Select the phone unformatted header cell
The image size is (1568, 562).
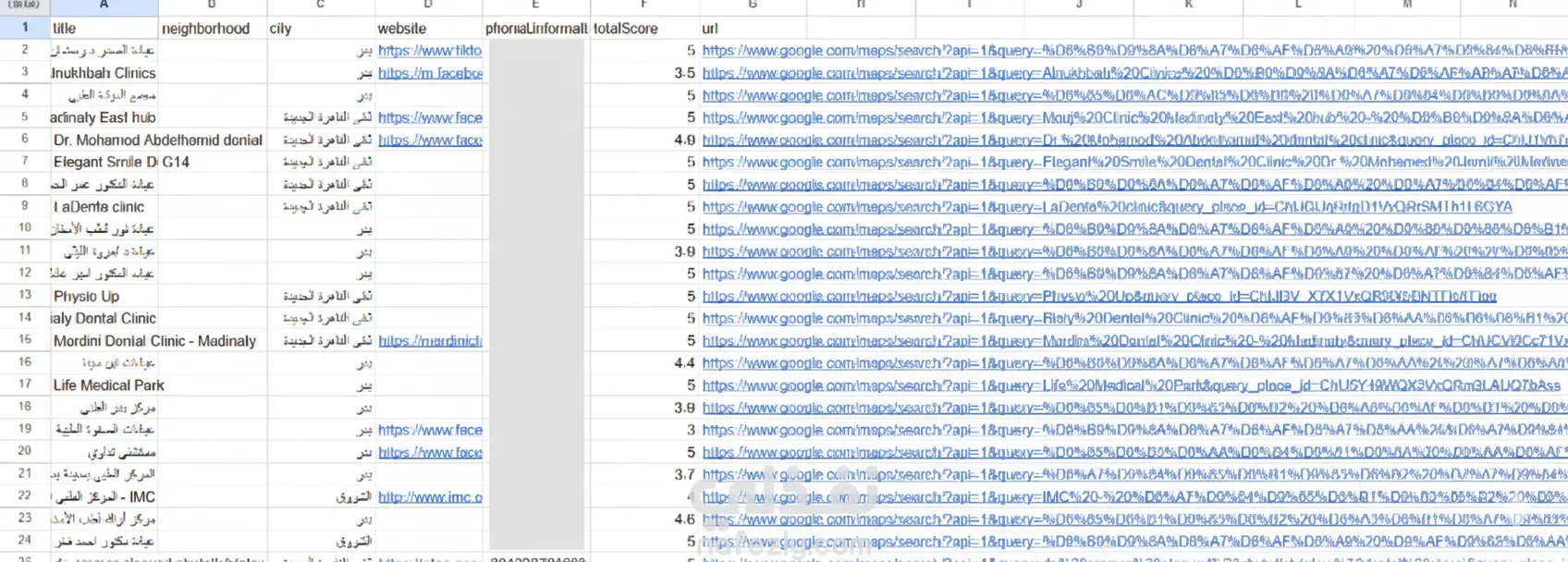tap(536, 28)
